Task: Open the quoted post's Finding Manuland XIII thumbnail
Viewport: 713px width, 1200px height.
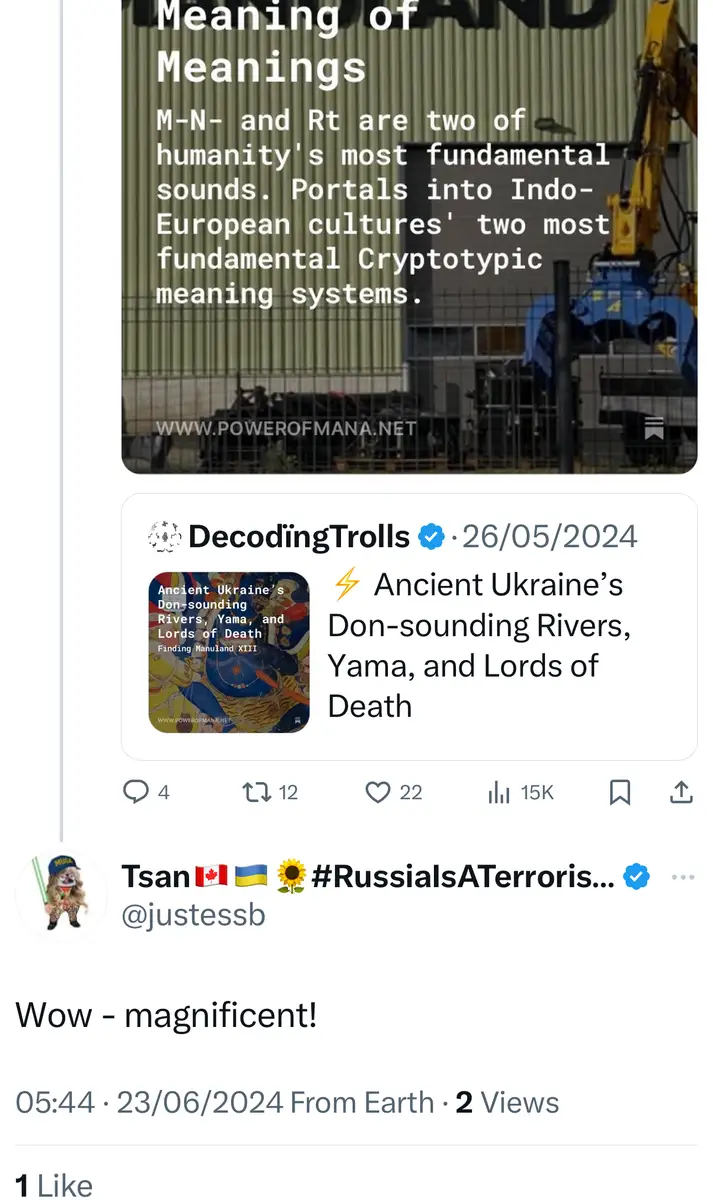Action: pos(229,652)
